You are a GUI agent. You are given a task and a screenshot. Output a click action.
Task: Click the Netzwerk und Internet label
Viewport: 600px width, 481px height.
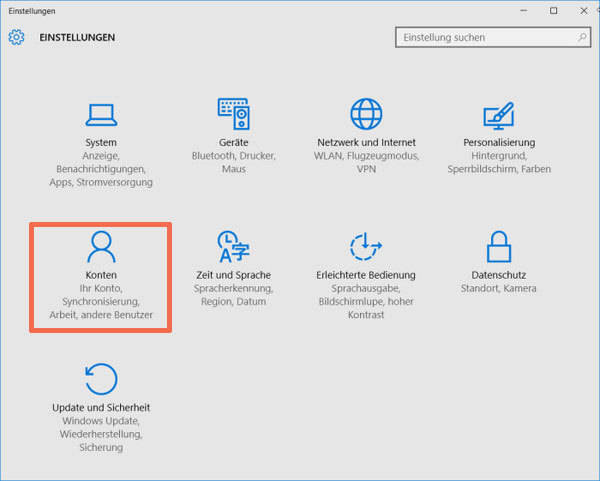pyautogui.click(x=366, y=142)
